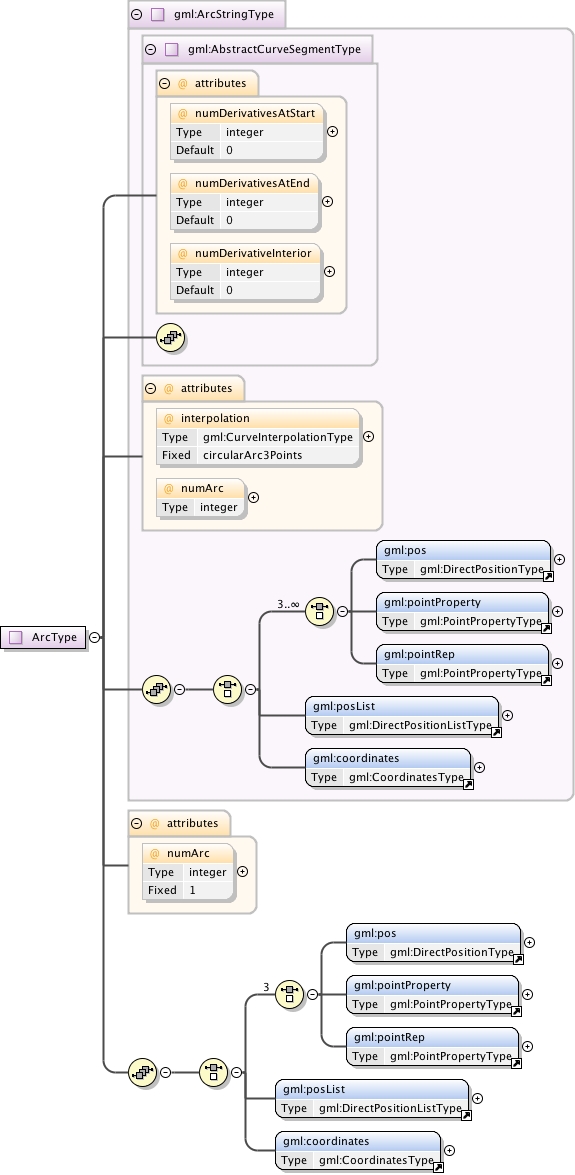Click the @ icon of numDerivativeInterior
The height and width of the screenshot is (1175, 575).
(182, 253)
